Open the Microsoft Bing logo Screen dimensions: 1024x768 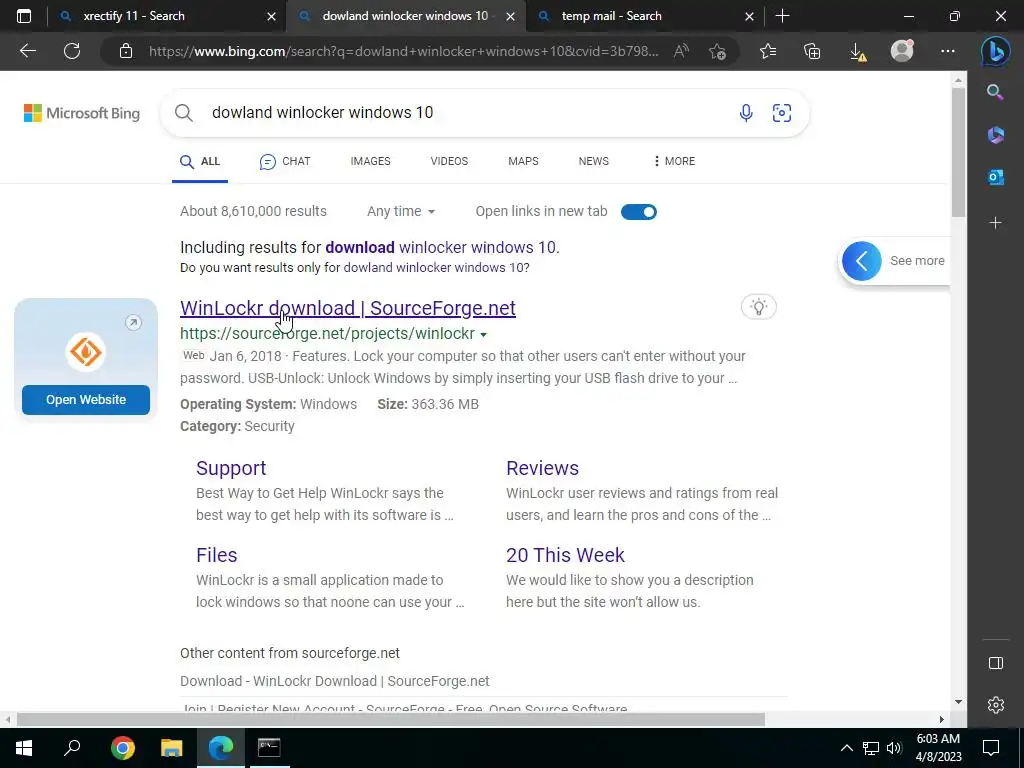[x=82, y=113]
